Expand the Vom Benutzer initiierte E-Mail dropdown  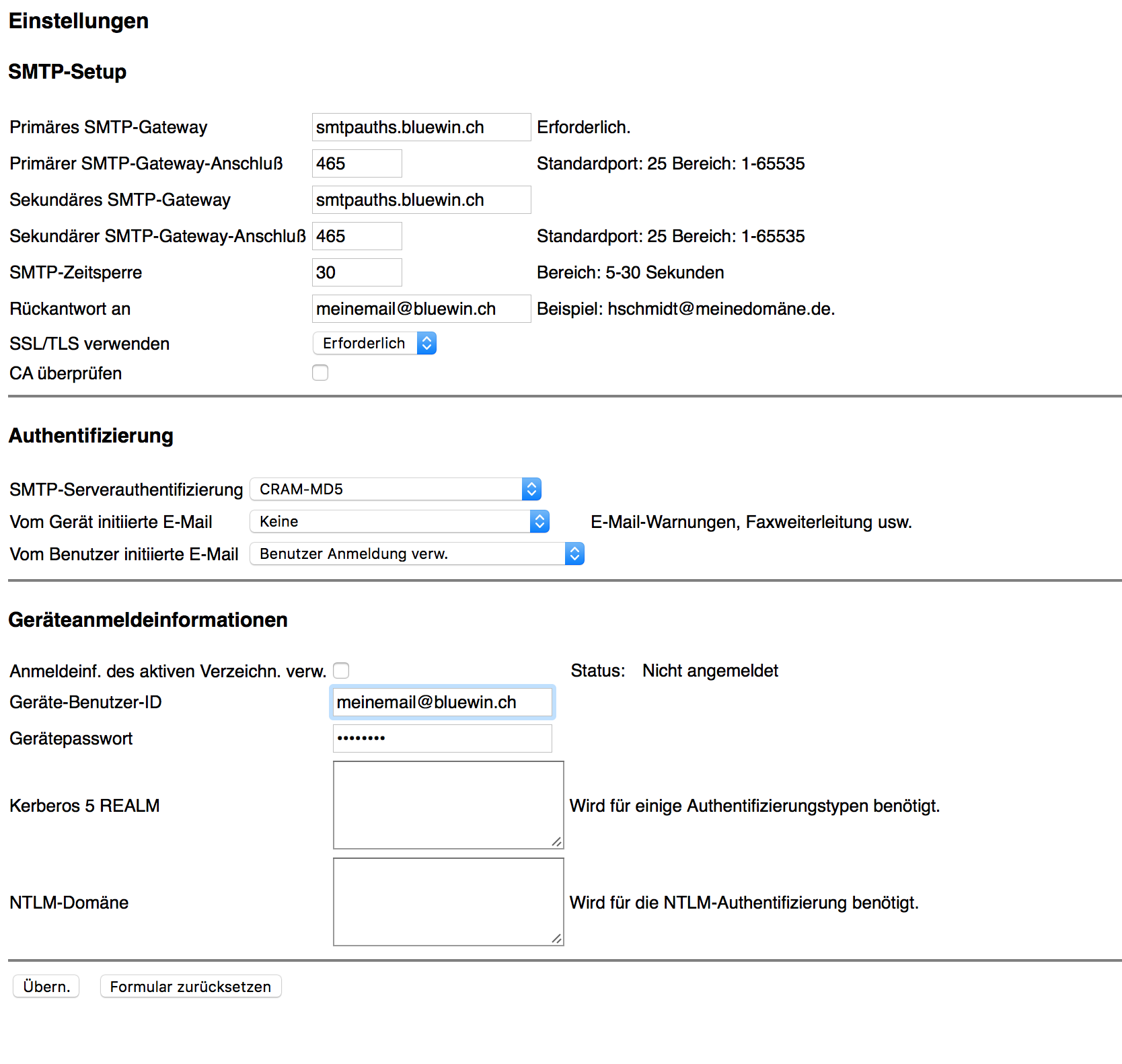click(417, 554)
